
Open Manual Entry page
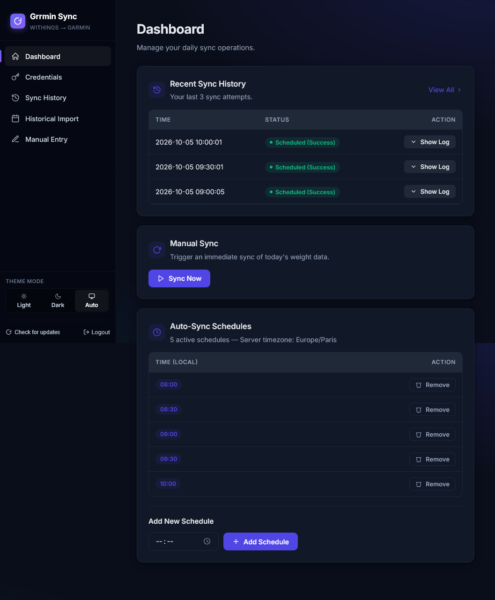(x=58, y=139)
